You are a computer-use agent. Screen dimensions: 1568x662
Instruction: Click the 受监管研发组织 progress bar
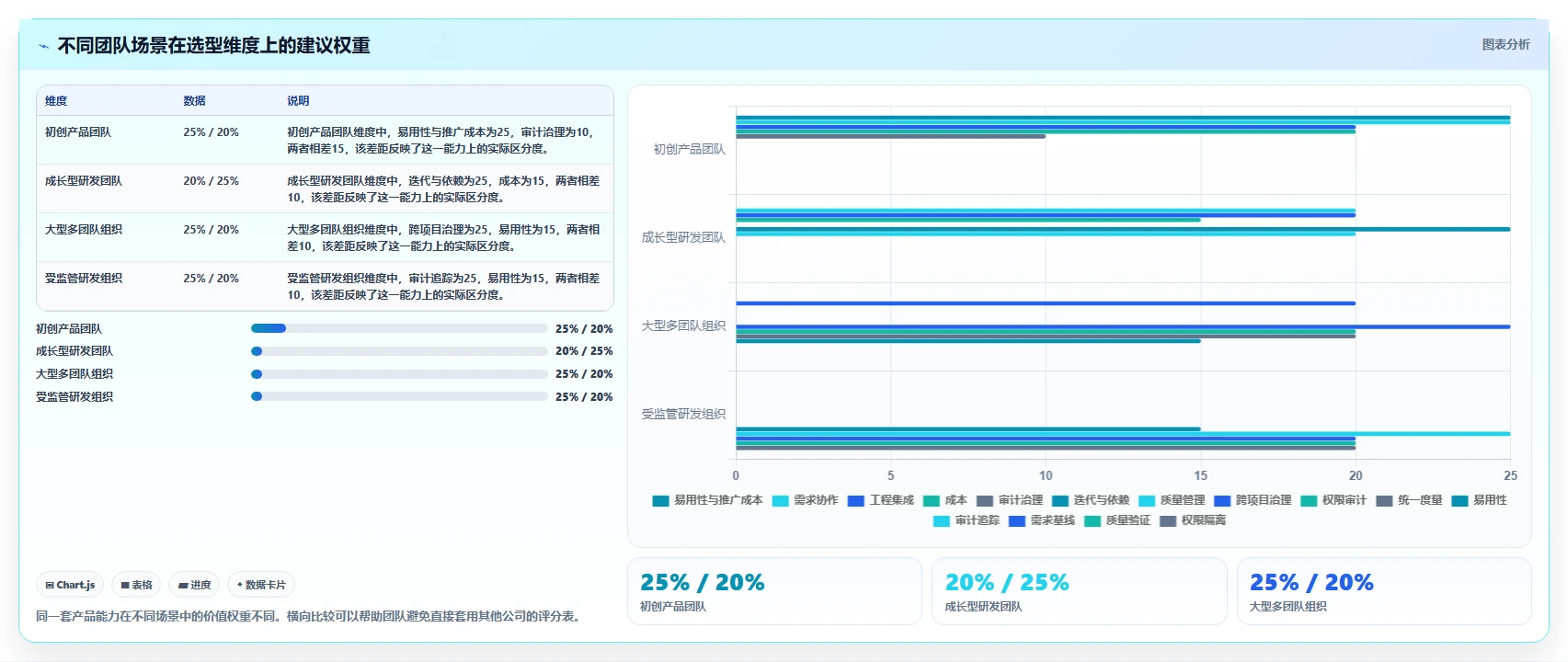tap(399, 396)
